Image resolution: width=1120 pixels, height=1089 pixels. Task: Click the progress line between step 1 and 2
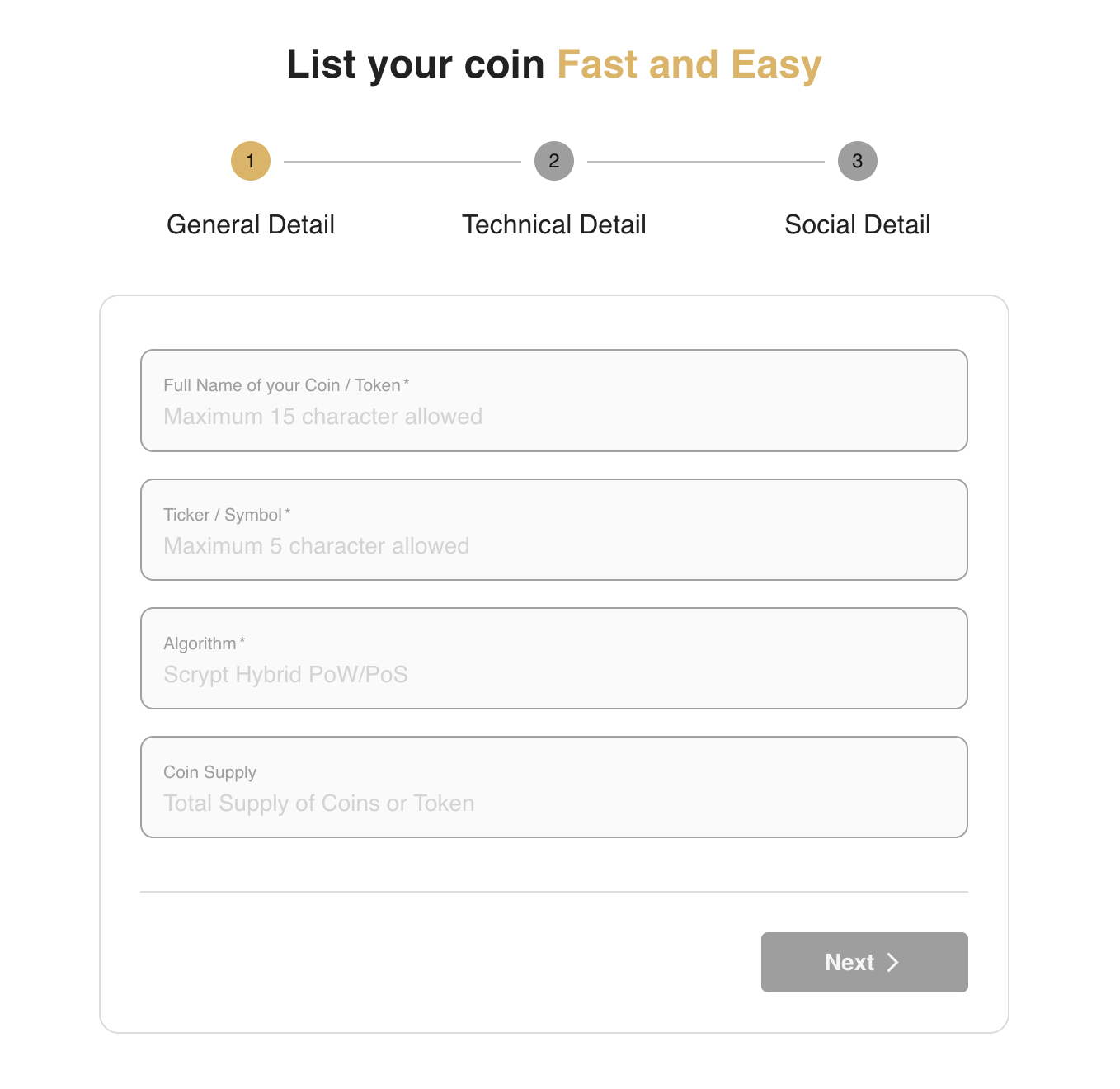click(x=402, y=161)
